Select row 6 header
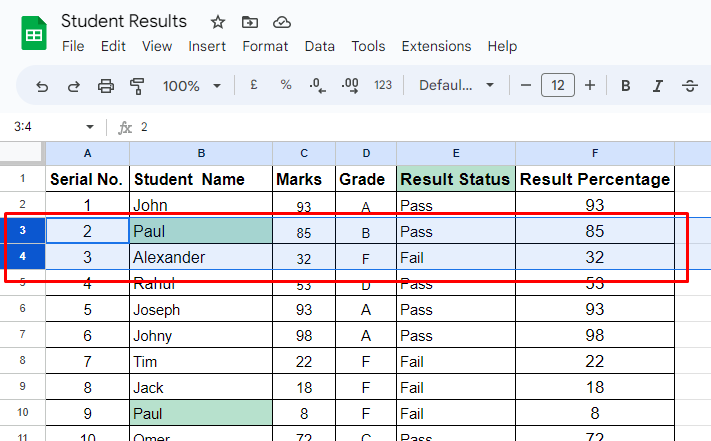711x441 pixels. (x=22, y=309)
